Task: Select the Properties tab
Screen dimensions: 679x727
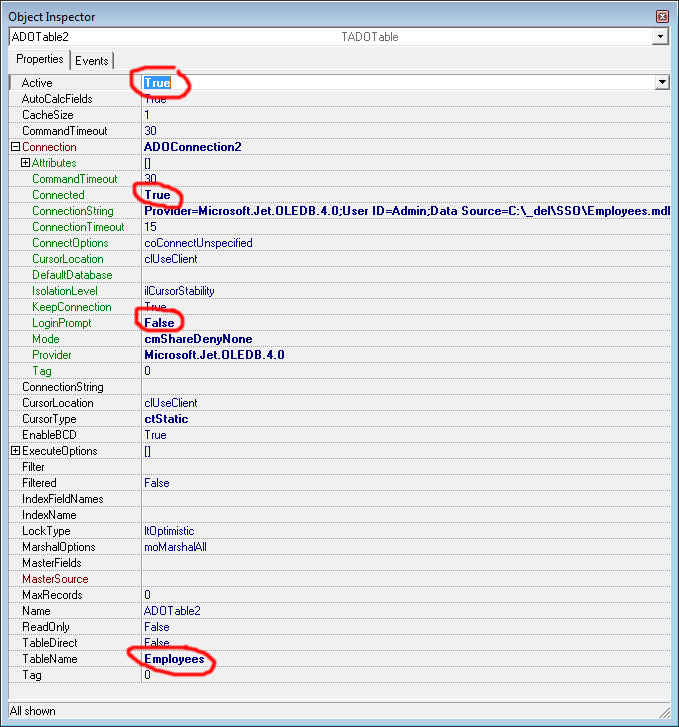Action: pyautogui.click(x=40, y=60)
